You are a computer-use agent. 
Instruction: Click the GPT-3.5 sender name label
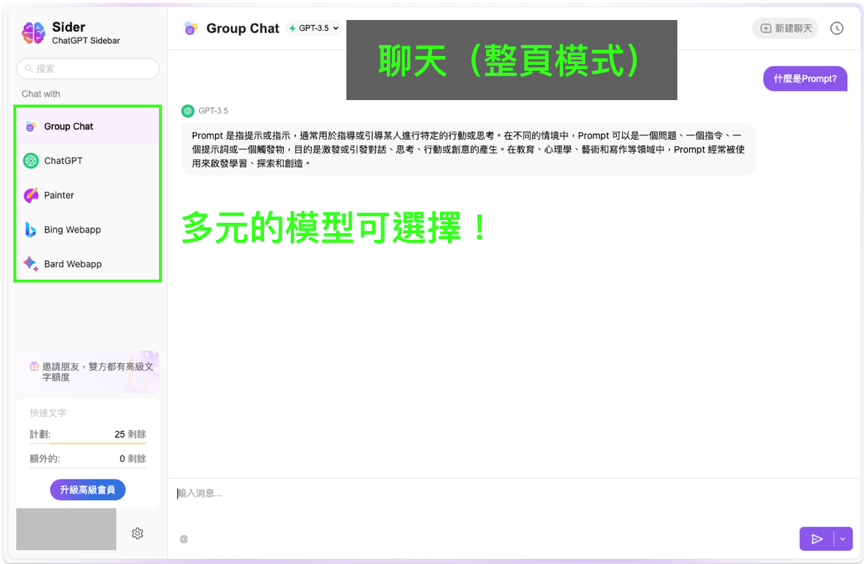click(213, 111)
